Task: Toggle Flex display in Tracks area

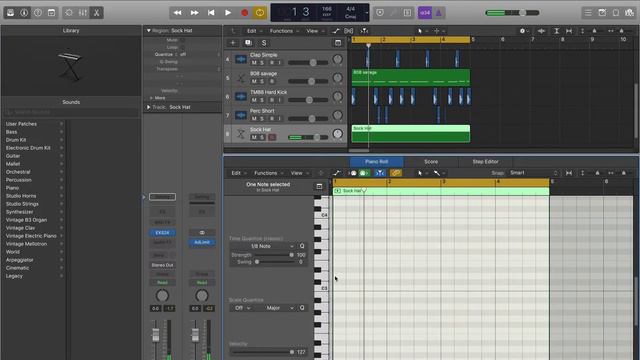Action: point(349,31)
